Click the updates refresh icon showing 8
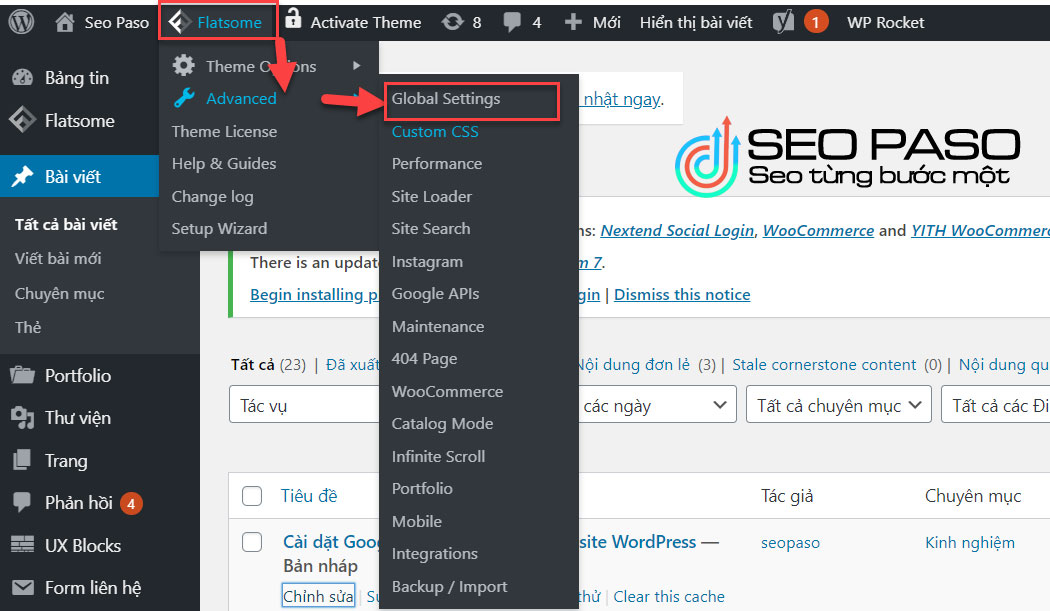Screen dimensions: 1050x611 (453, 22)
